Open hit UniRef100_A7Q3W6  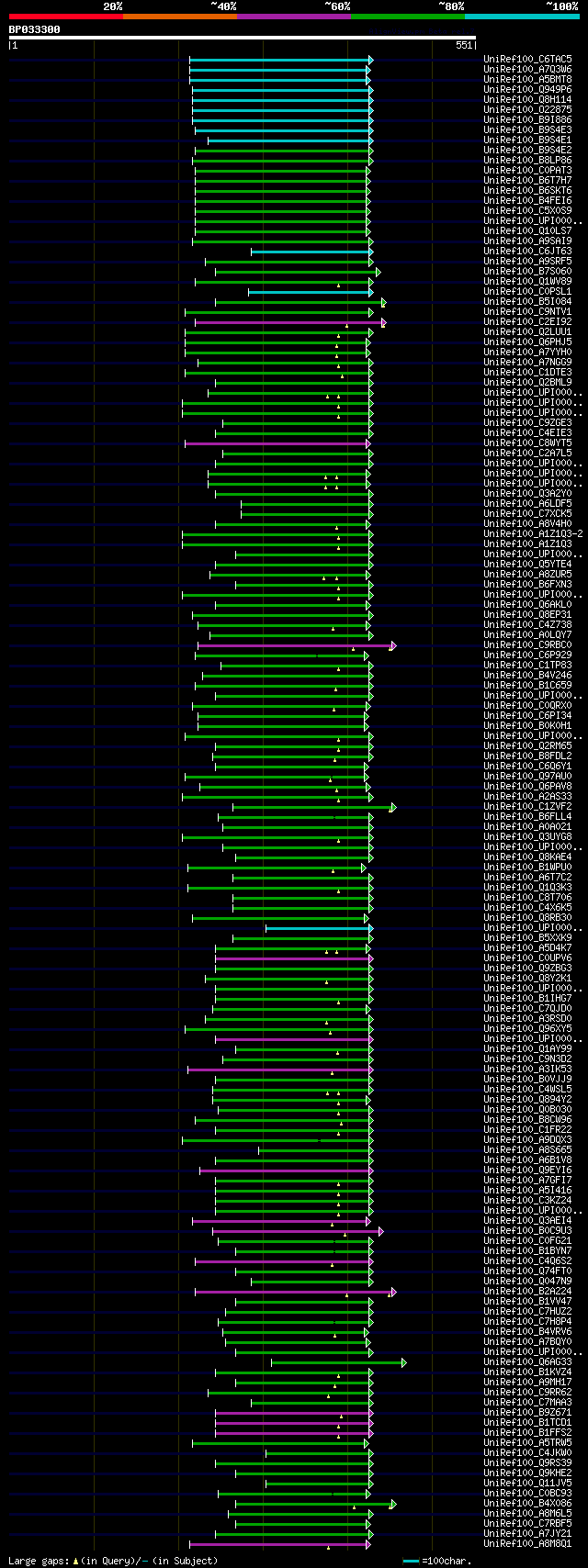click(x=527, y=70)
